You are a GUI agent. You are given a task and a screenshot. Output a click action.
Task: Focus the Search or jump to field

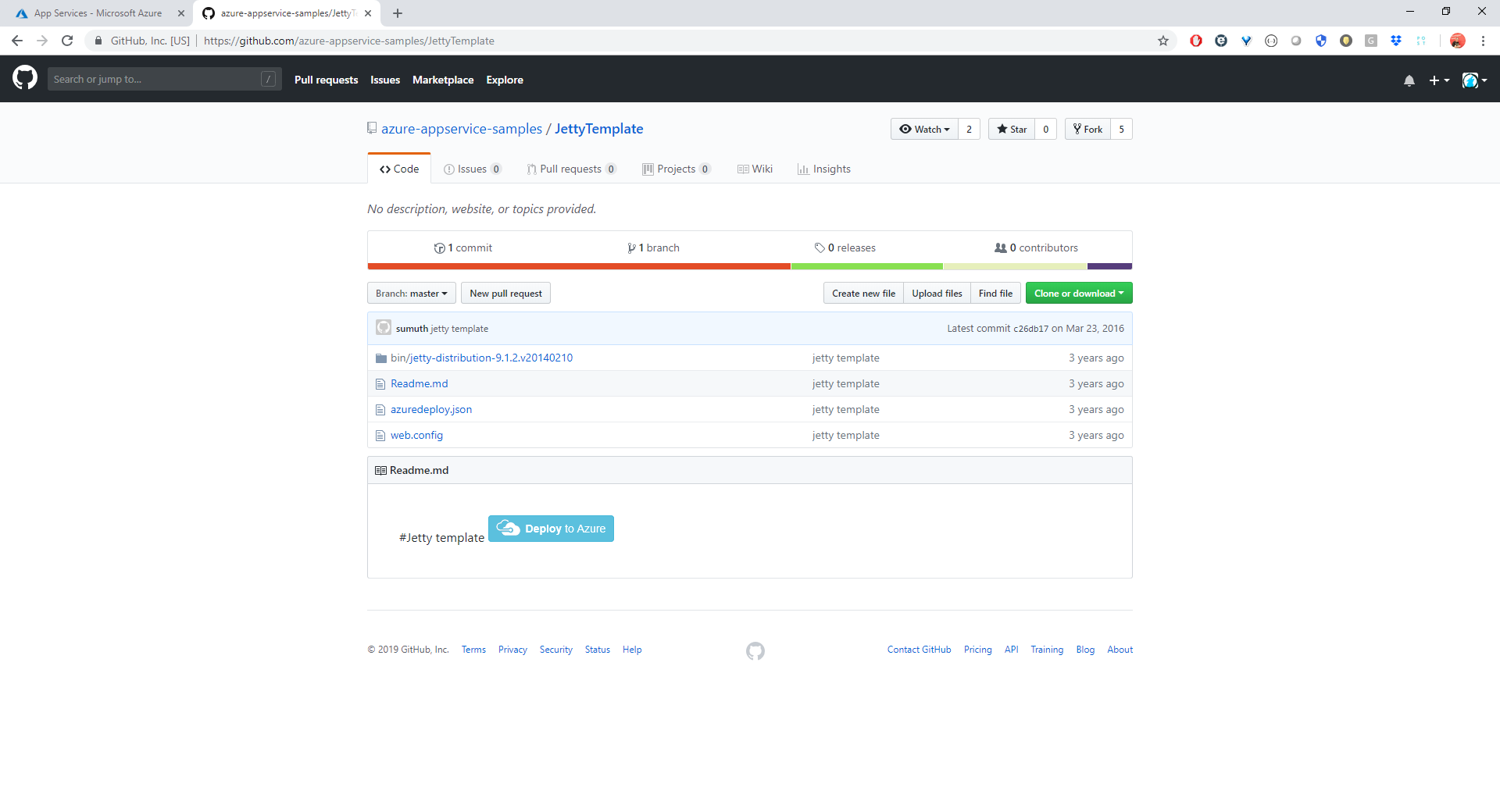coord(164,79)
